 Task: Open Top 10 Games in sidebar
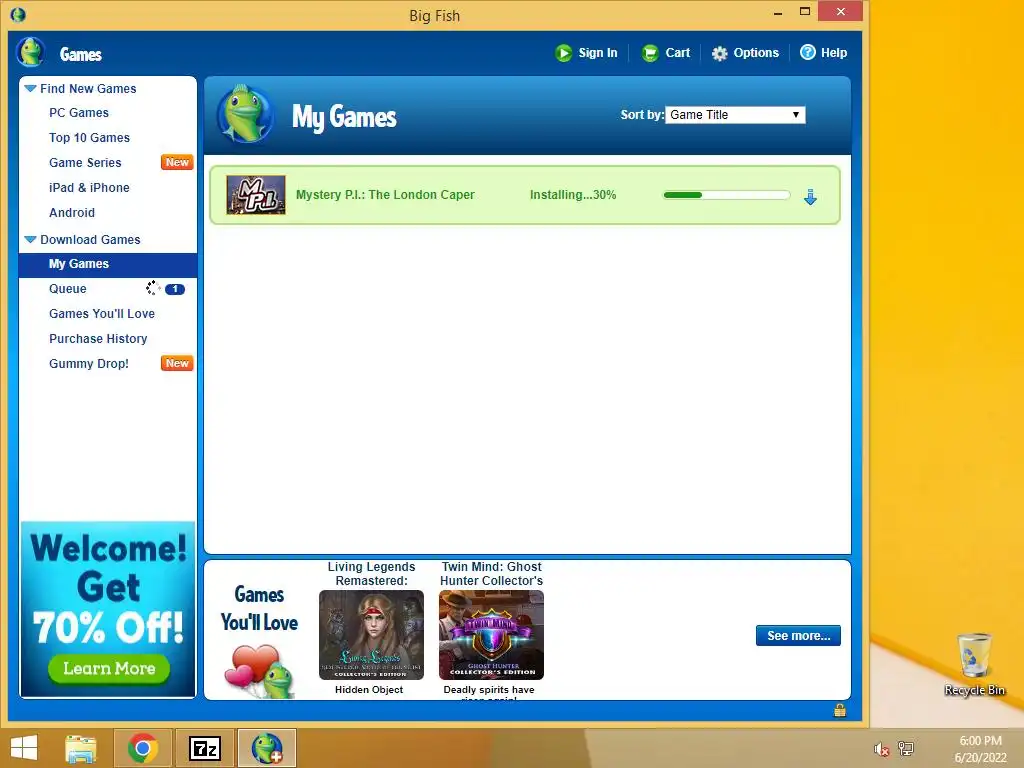pyautogui.click(x=89, y=138)
